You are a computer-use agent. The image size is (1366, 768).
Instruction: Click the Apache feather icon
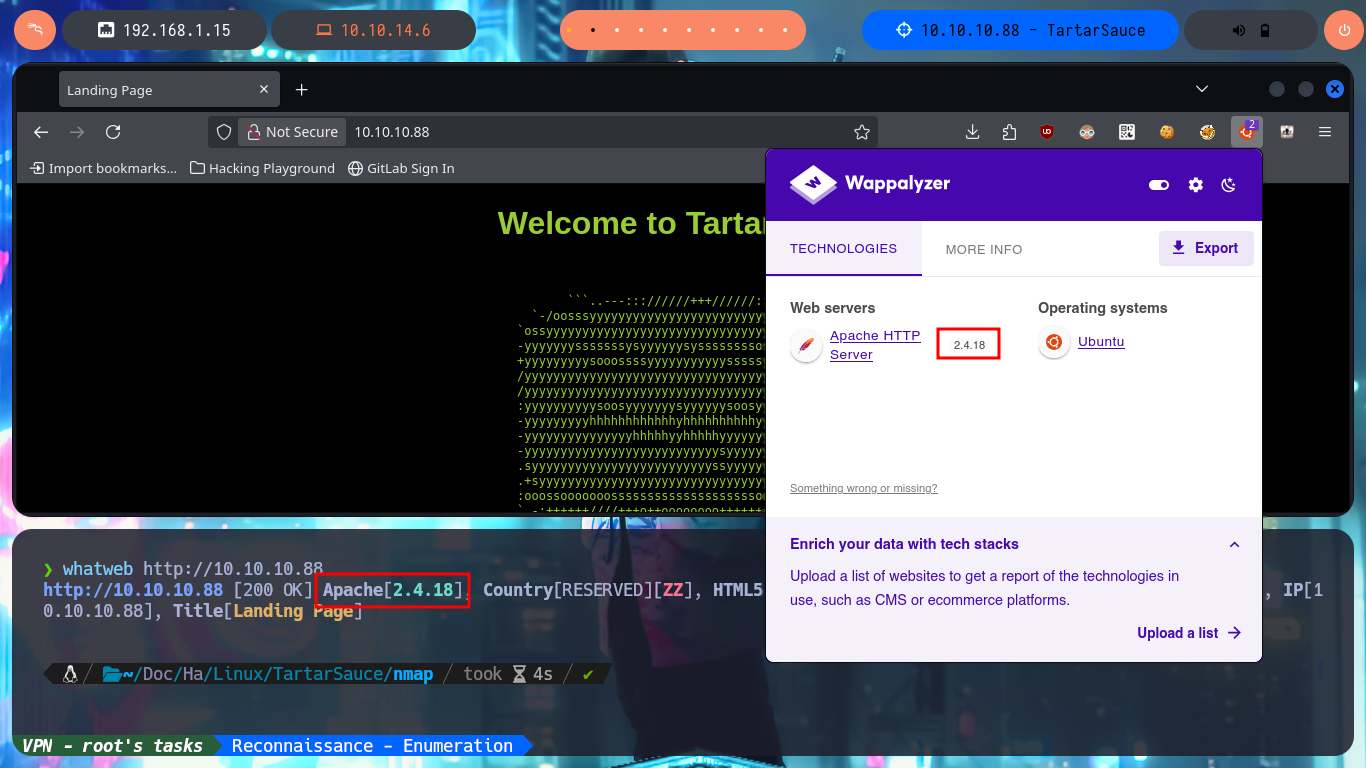coord(806,345)
